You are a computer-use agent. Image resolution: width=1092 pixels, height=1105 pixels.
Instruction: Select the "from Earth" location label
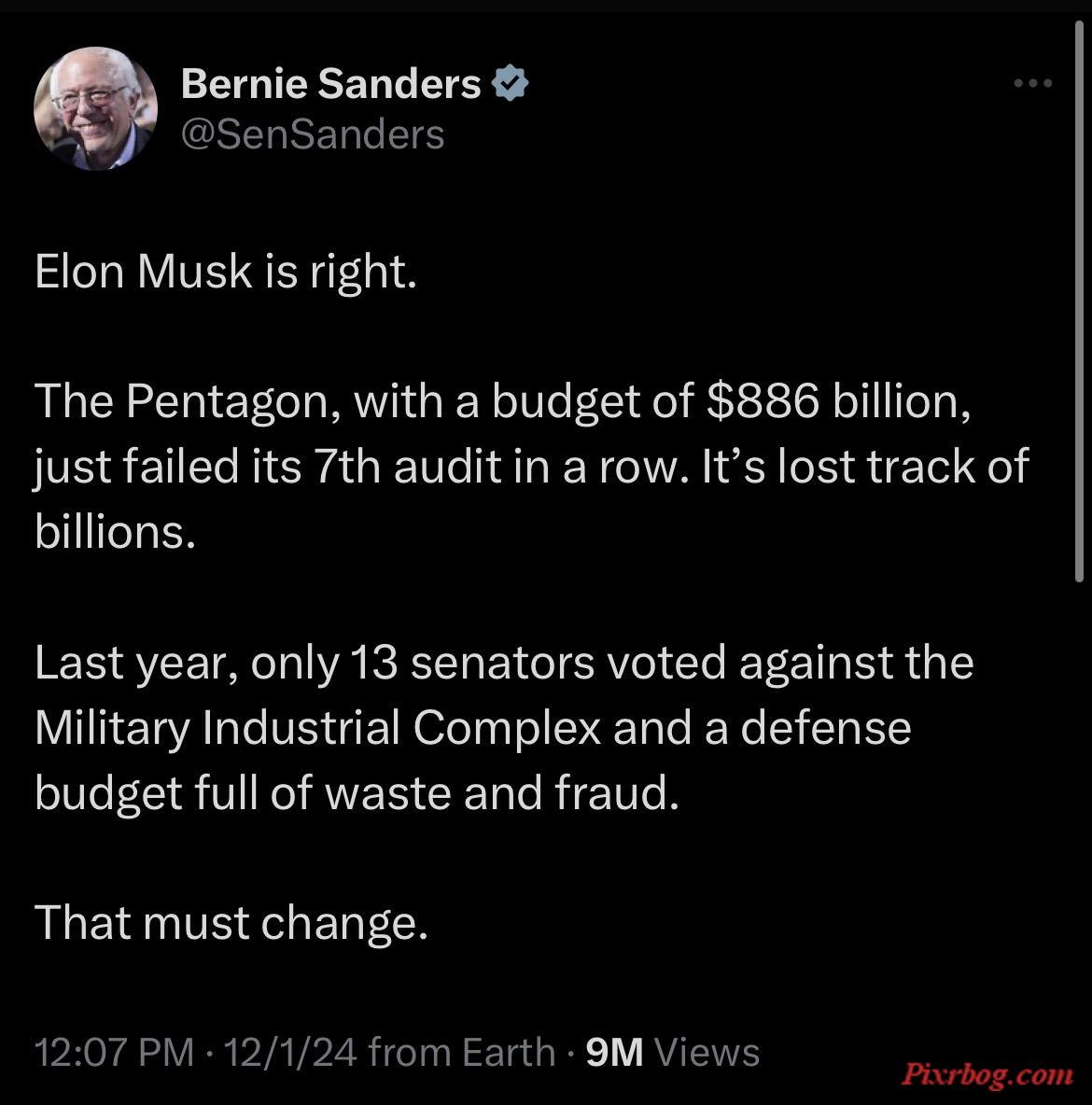[x=462, y=1052]
